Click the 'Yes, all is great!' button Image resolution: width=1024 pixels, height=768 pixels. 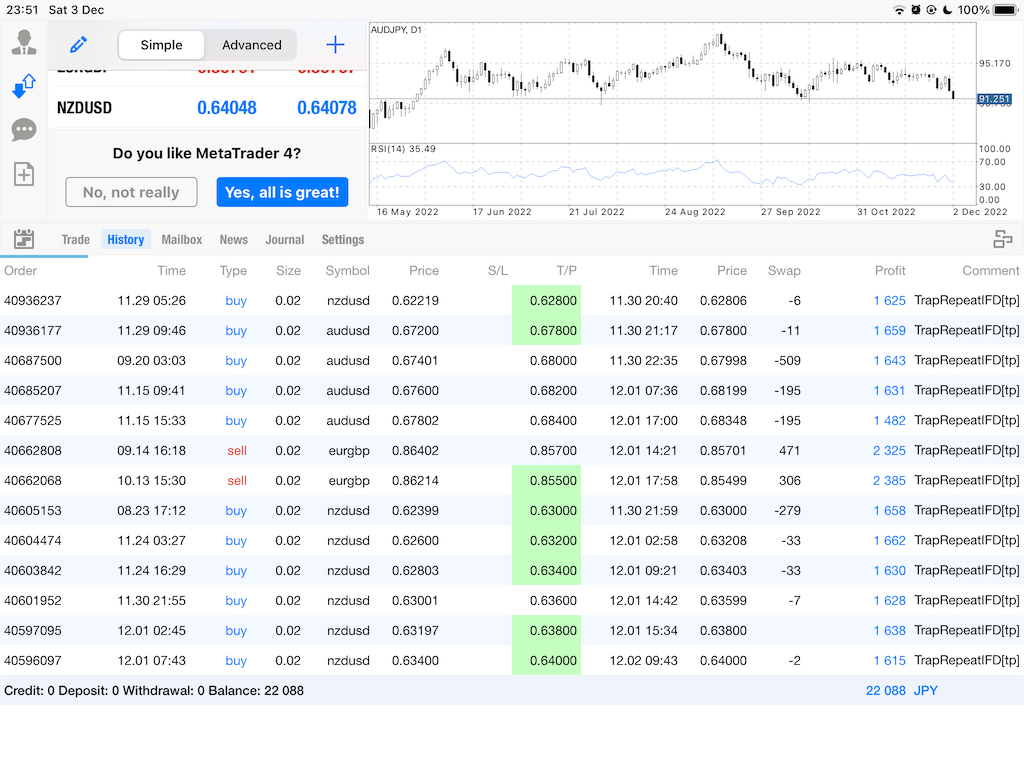click(x=282, y=192)
